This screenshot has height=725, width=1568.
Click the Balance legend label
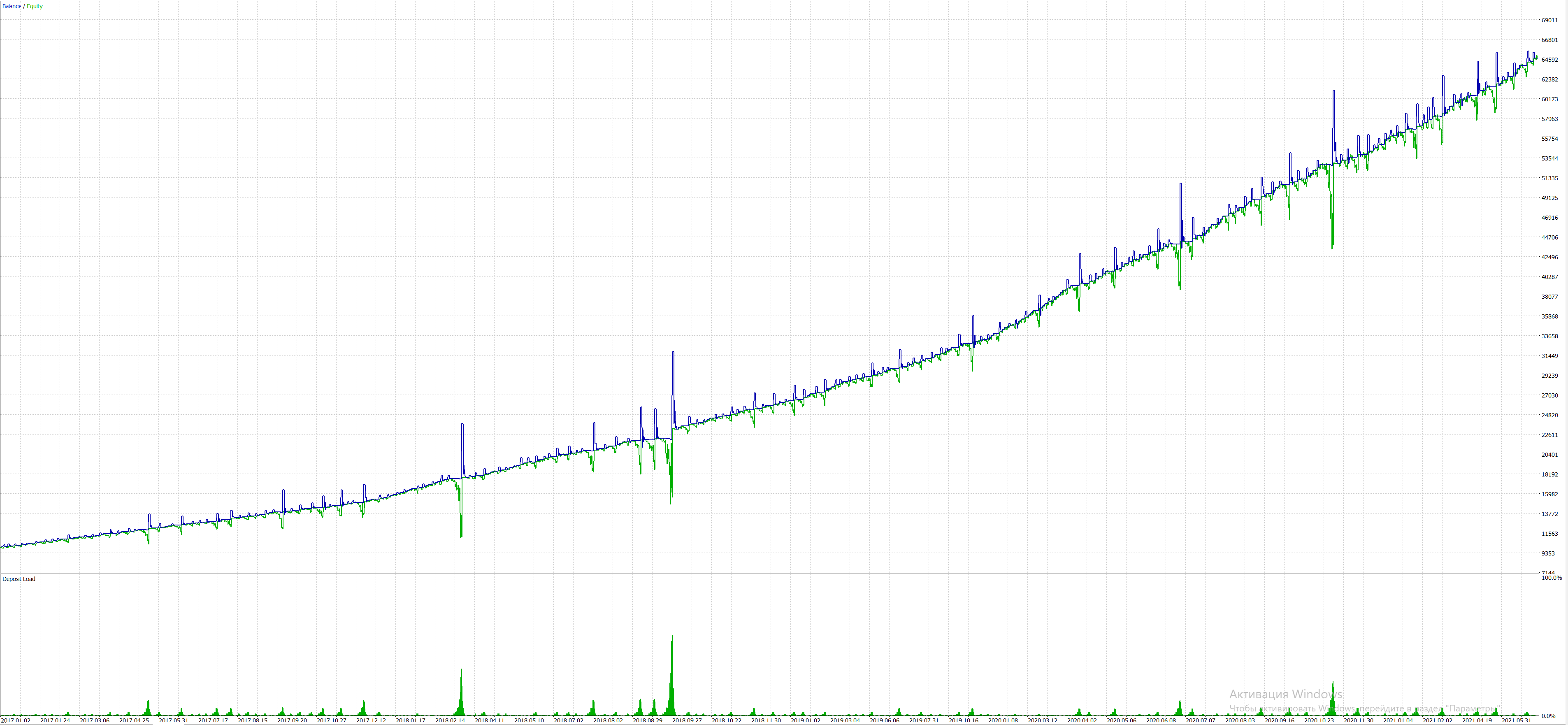tap(12, 6)
